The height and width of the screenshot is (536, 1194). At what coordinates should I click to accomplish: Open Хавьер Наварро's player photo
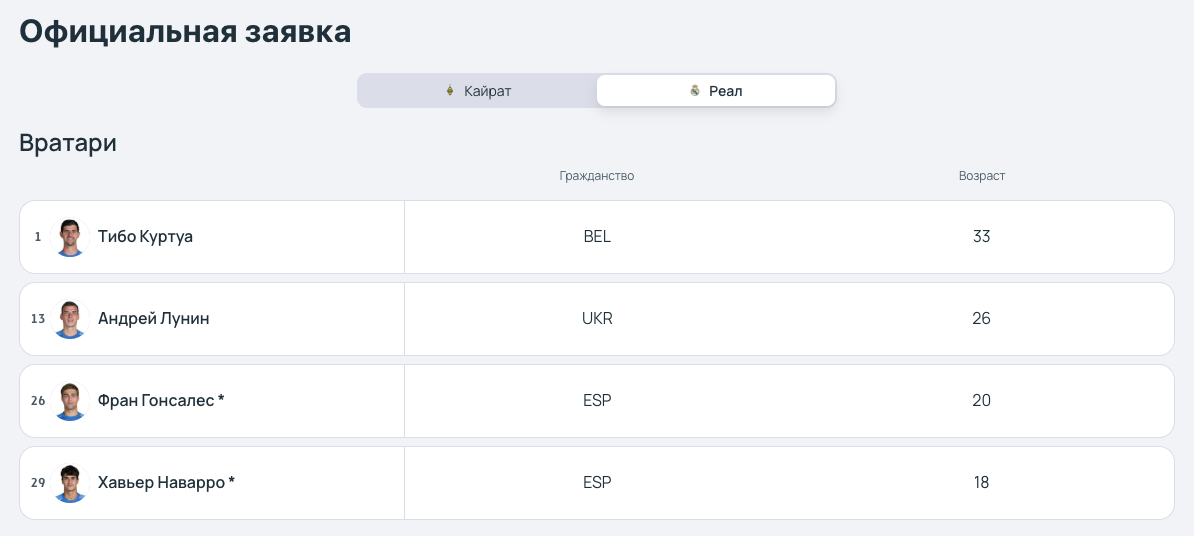coord(70,483)
